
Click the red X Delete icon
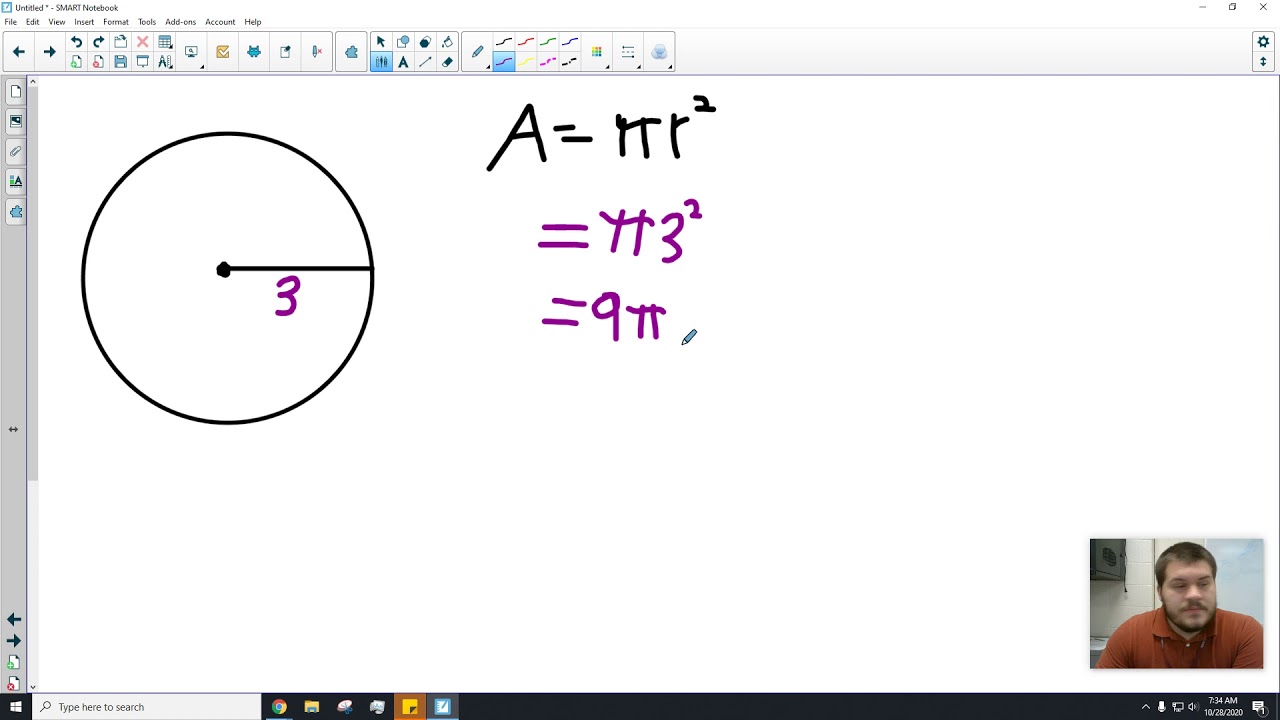pyautogui.click(x=142, y=42)
